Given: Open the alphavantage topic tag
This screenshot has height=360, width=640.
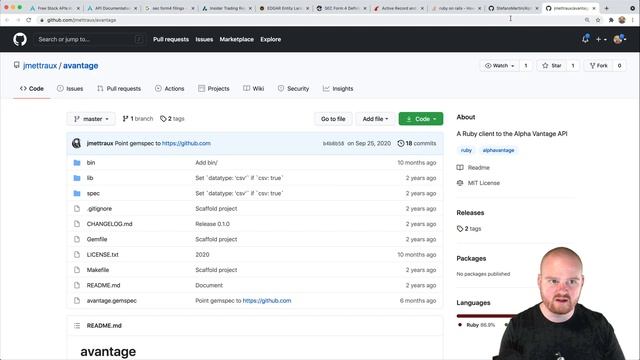Looking at the screenshot, I should pyautogui.click(x=498, y=150).
